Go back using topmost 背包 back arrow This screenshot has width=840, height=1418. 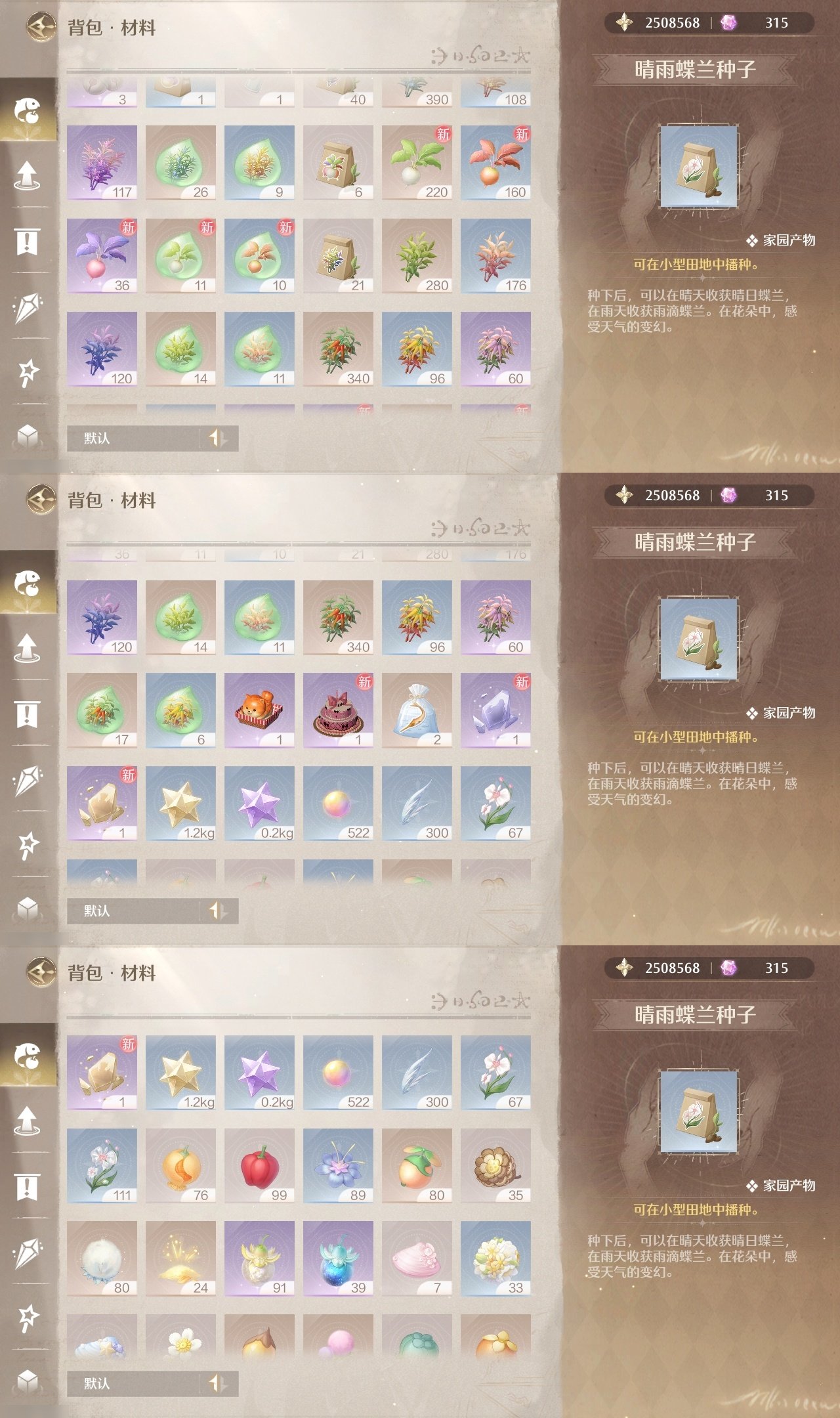[41, 28]
